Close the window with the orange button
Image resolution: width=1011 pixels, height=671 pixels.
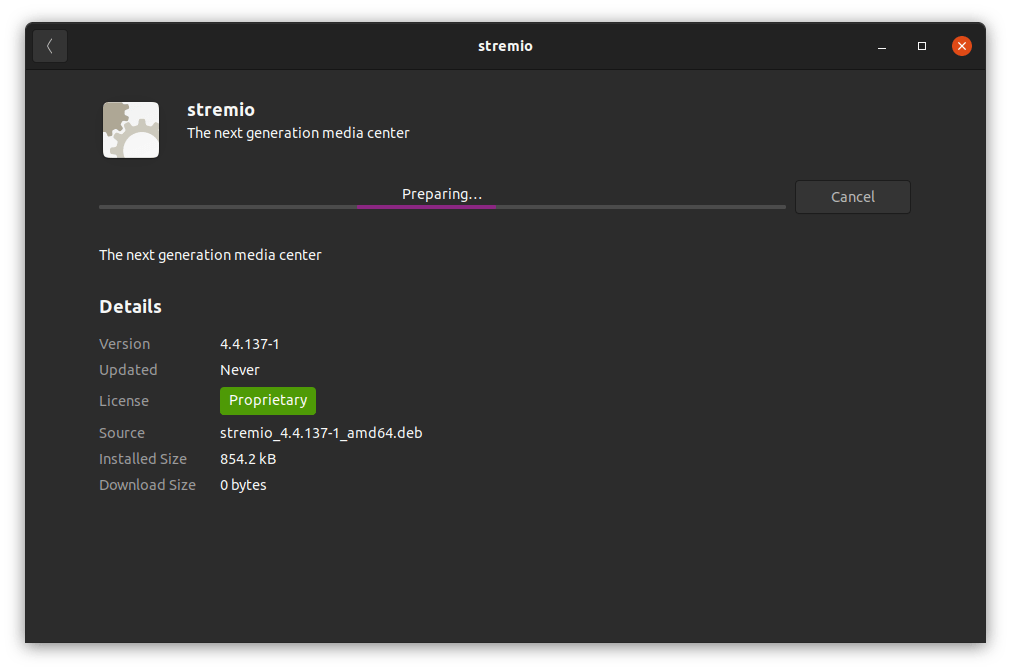coord(961,46)
